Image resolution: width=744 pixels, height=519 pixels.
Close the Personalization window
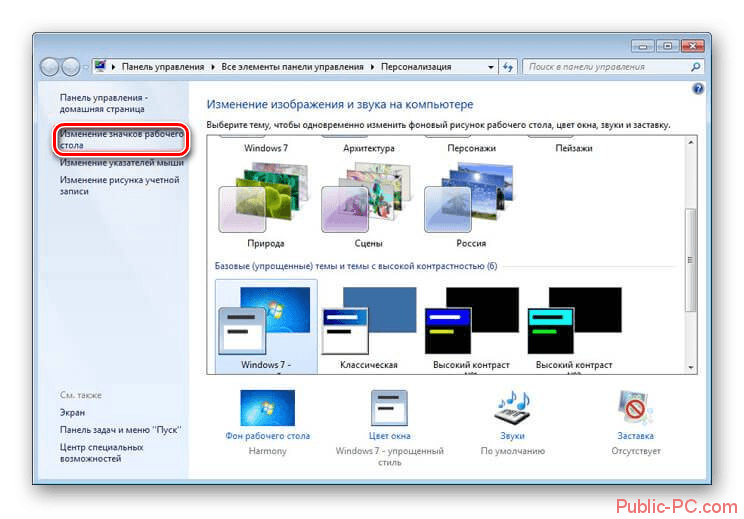click(x=692, y=46)
